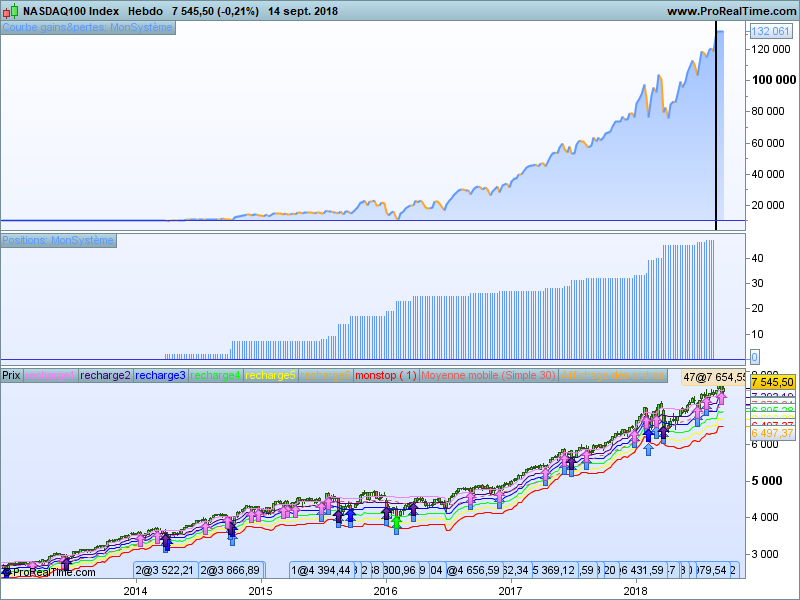Click the '2@3 866,89' order label

click(230, 570)
